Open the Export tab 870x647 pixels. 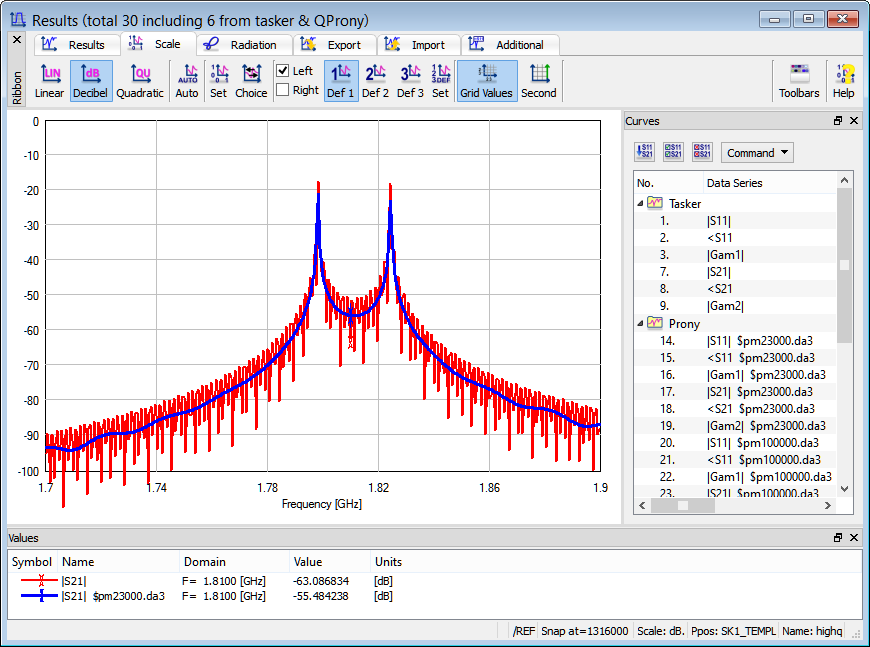337,45
